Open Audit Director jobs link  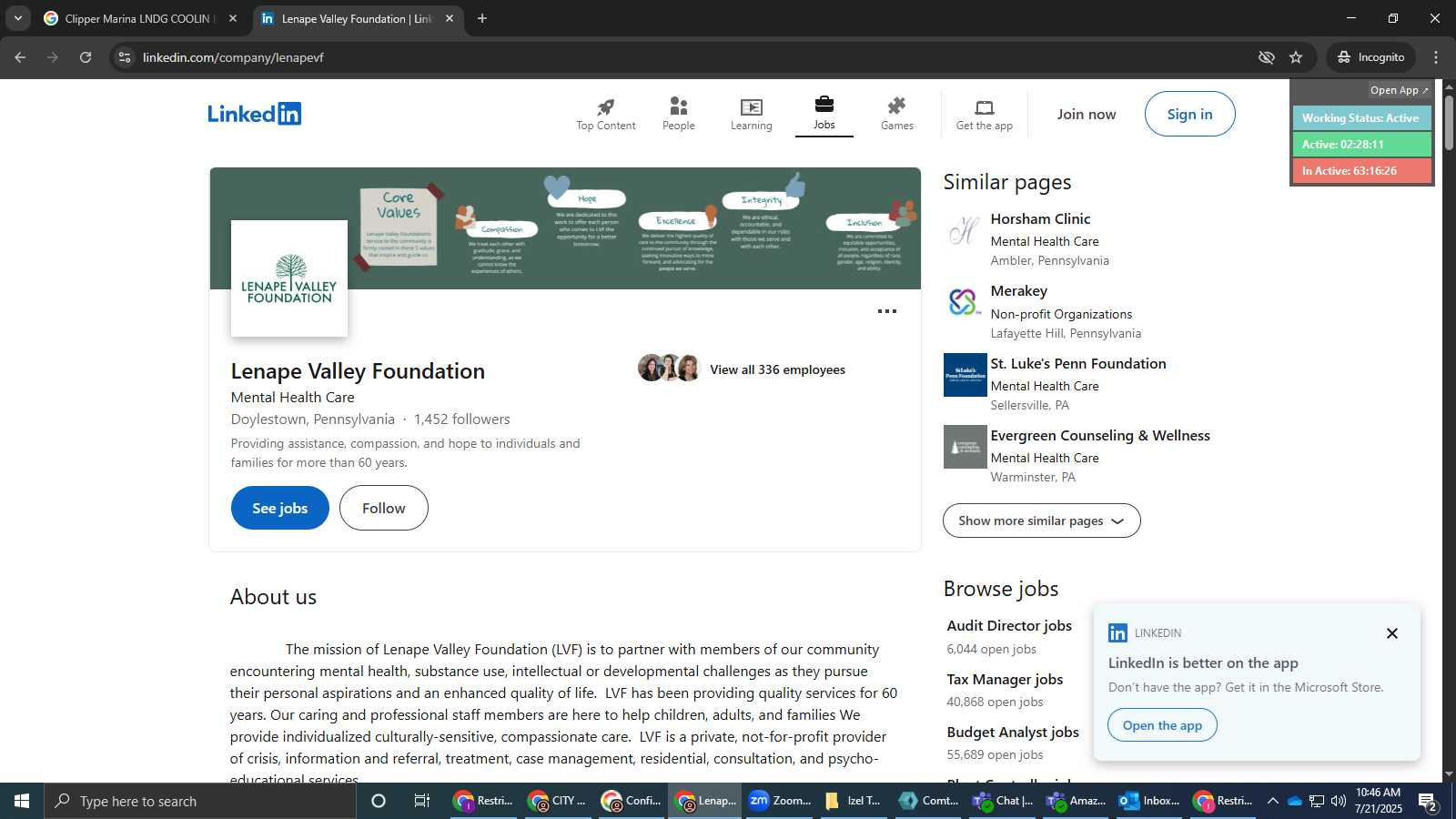1009,626
